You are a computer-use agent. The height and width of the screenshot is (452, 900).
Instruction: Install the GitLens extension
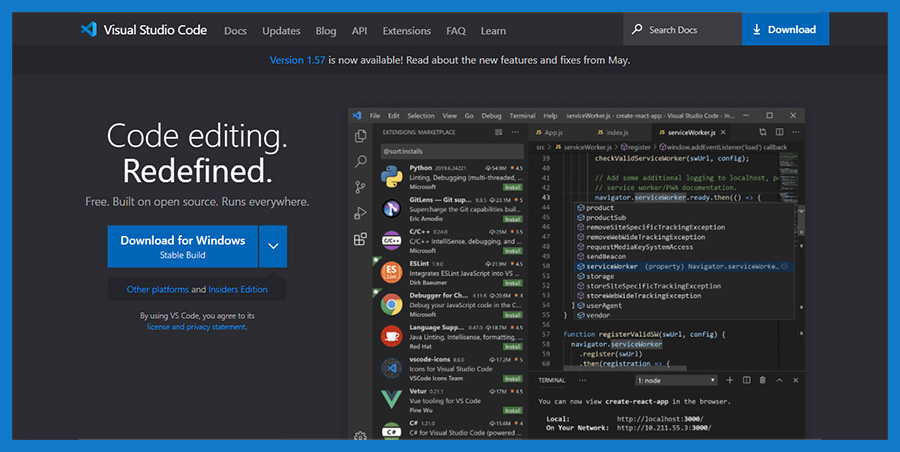[513, 219]
